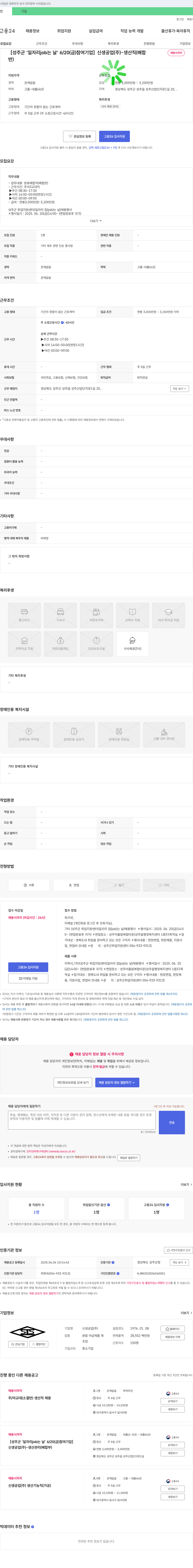Open the 실업급여 menu
Viewport: 193px width, 1568px height.
tap(95, 31)
